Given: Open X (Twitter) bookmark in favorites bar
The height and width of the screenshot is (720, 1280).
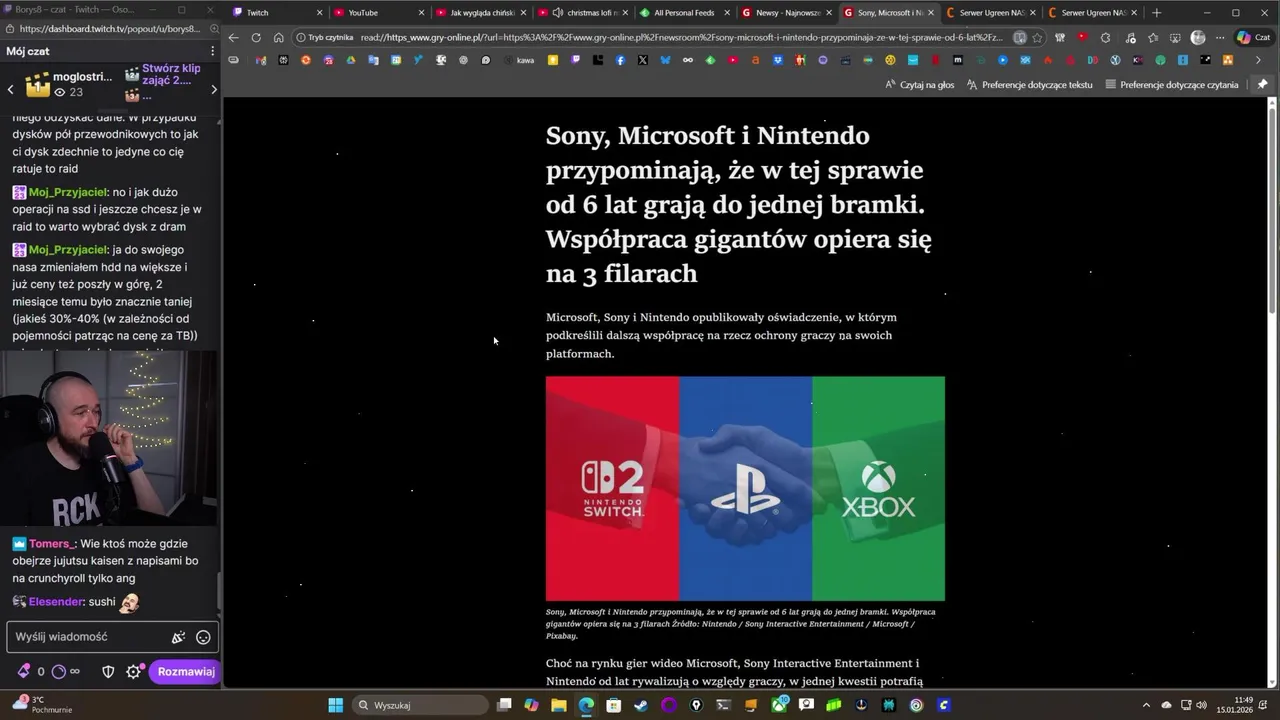Looking at the screenshot, I should [643, 60].
